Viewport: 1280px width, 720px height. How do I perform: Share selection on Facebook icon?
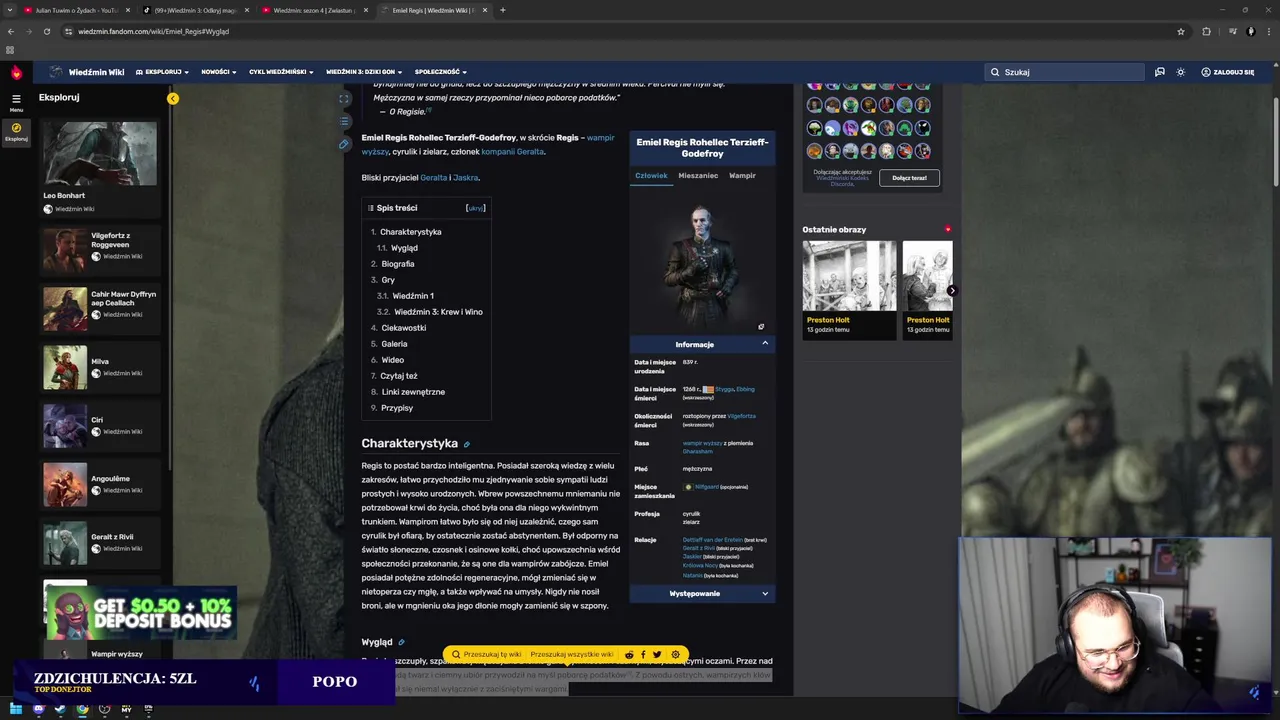coord(643,654)
